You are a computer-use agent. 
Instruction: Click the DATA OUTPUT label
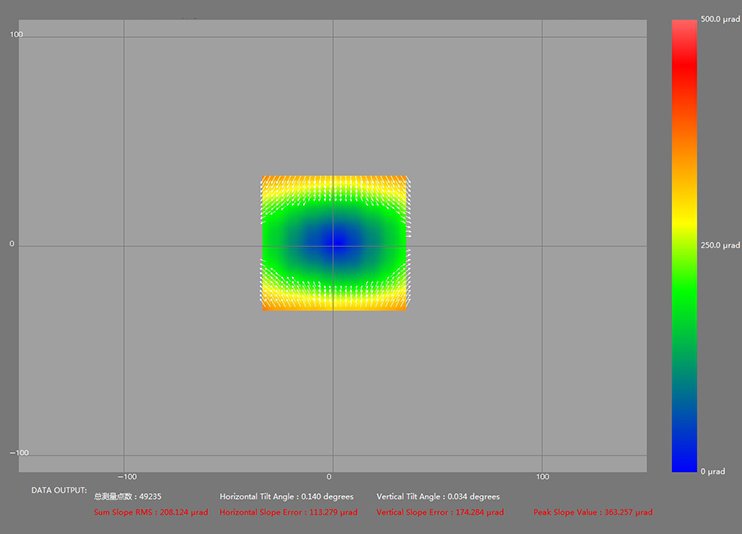[59, 490]
